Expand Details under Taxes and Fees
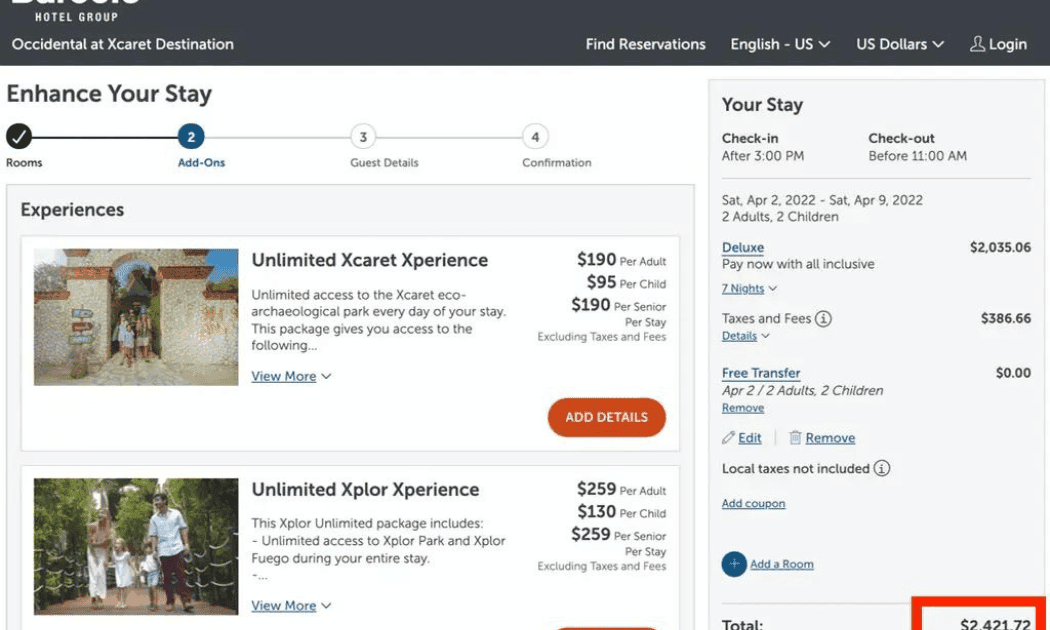 (738, 336)
